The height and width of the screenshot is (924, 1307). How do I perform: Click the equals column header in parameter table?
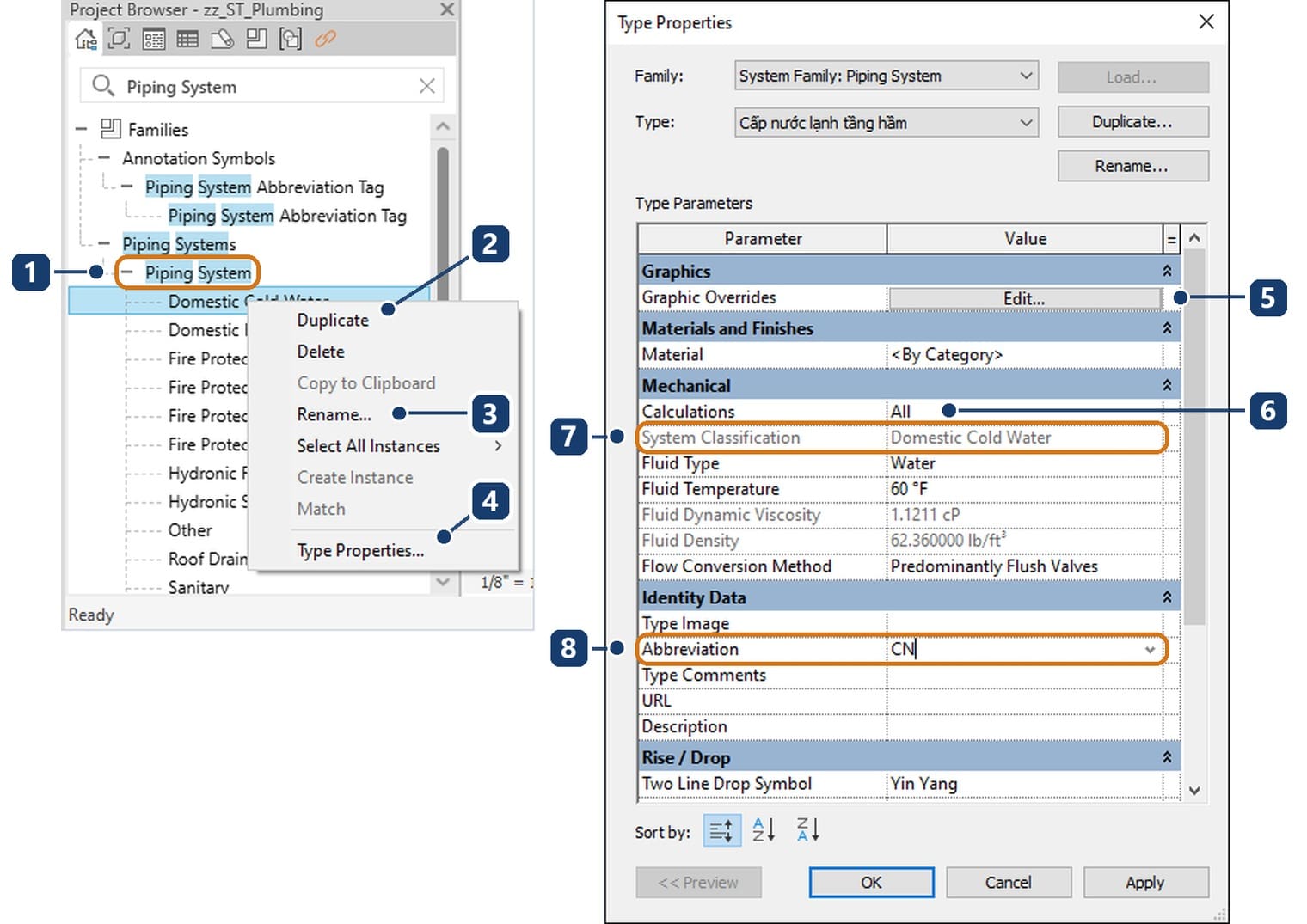pos(1171,239)
